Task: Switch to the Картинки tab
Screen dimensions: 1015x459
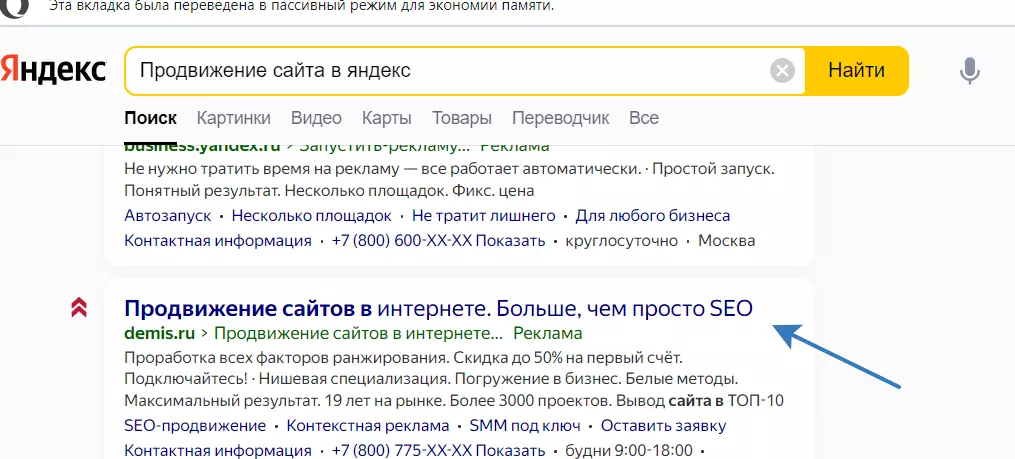Action: [234, 118]
